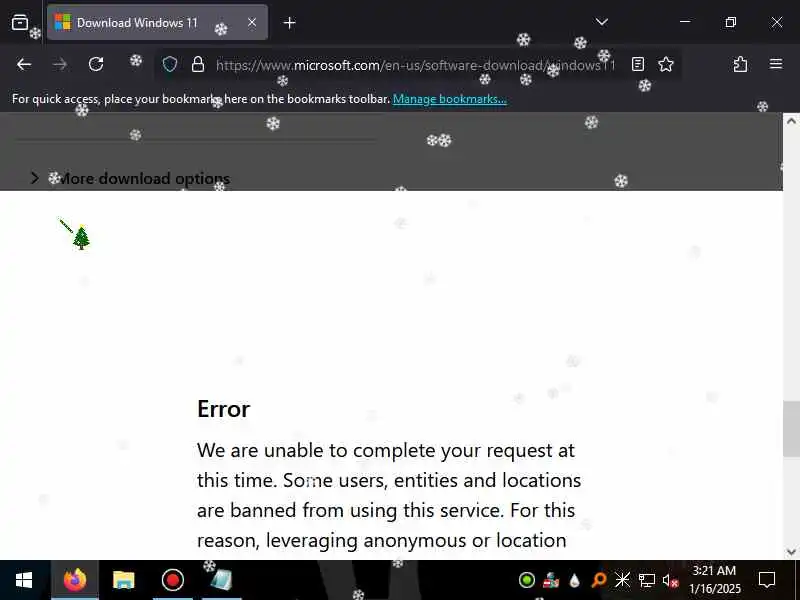Click the Manage bookmarks link

tap(449, 99)
